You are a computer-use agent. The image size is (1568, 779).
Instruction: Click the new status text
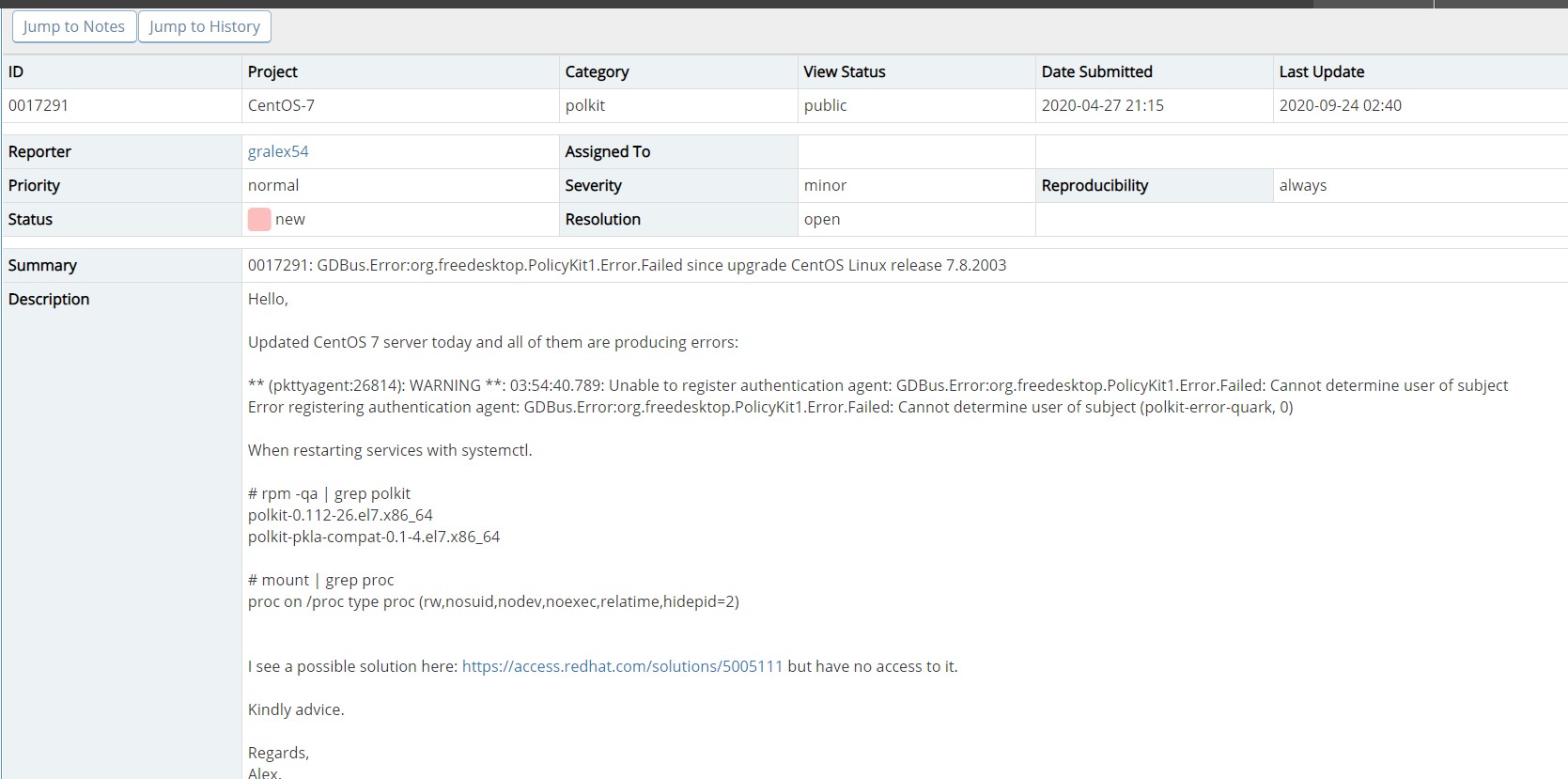290,219
